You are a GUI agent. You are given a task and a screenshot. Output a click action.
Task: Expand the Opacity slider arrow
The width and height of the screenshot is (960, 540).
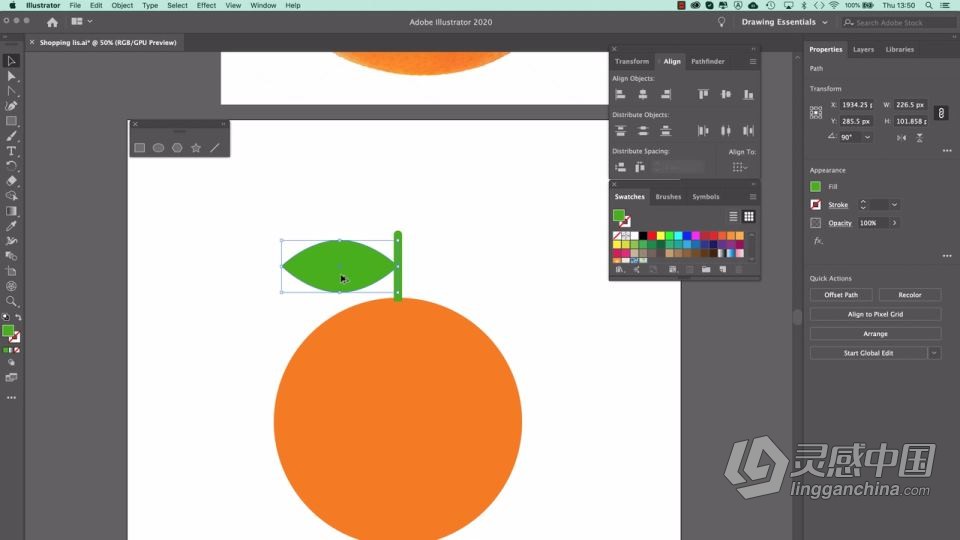coord(894,223)
